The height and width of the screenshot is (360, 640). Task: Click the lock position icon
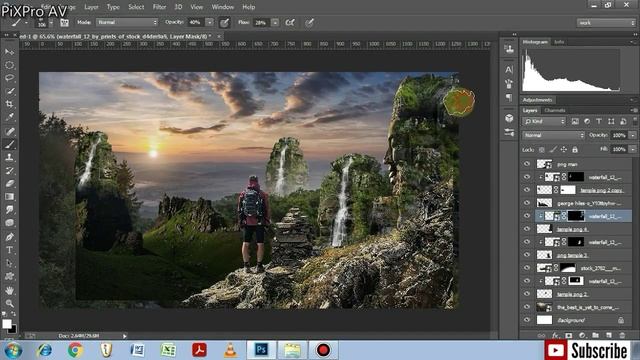point(564,150)
